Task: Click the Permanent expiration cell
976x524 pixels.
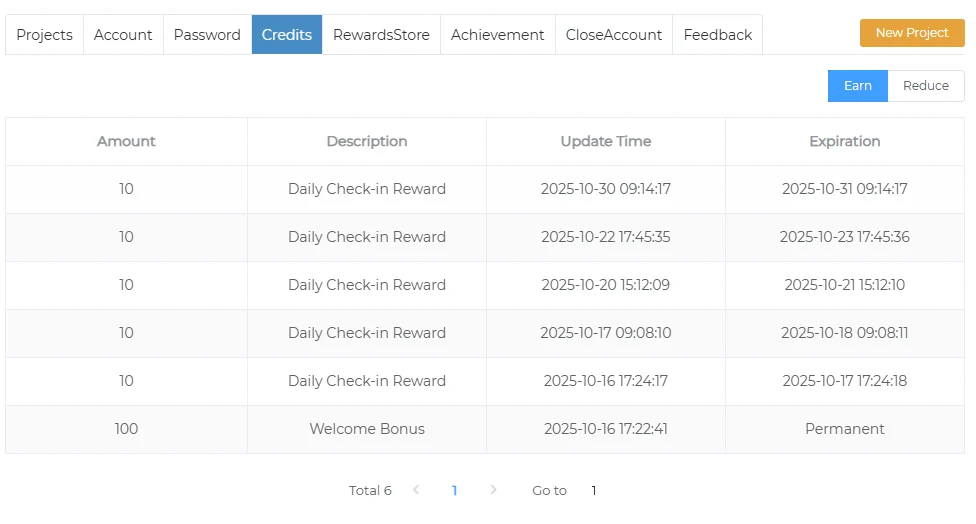Action: [845, 429]
